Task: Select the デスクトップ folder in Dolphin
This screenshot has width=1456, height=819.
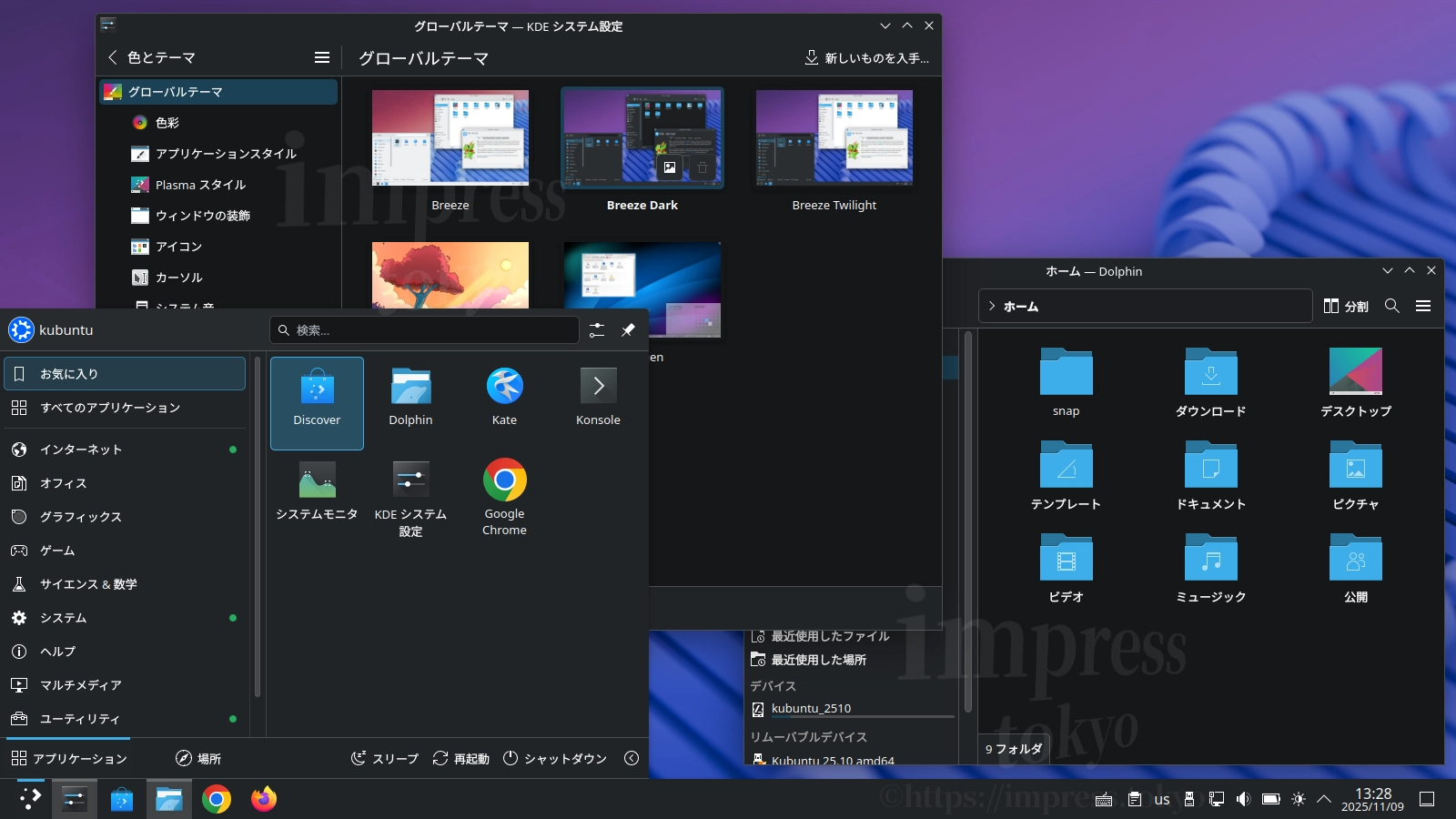Action: pos(1356,382)
